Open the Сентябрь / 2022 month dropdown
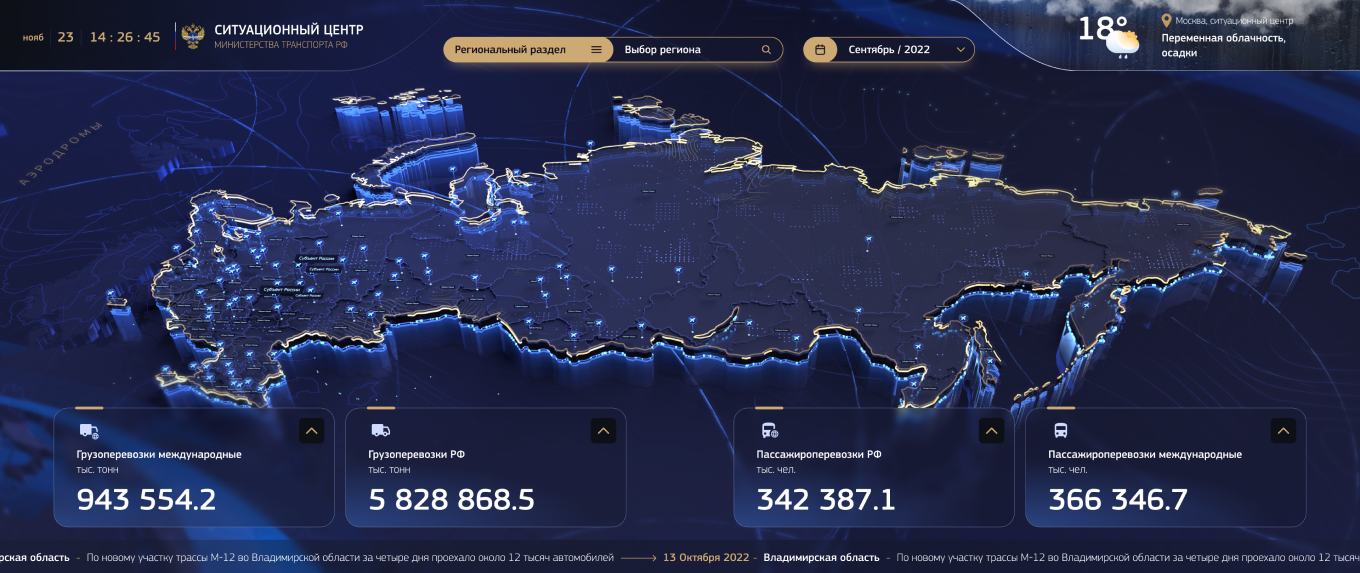Image resolution: width=1360 pixels, height=573 pixels. 889,50
